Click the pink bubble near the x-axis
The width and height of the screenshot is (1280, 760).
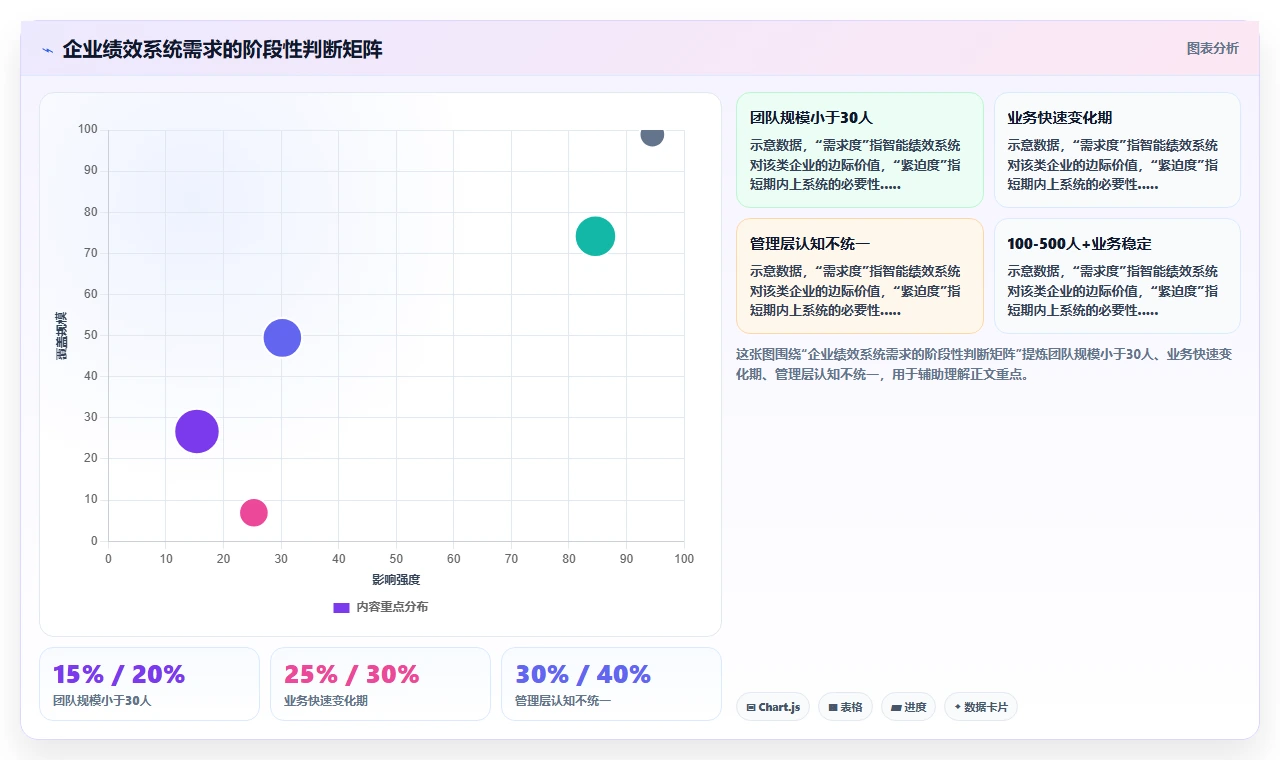pyautogui.click(x=254, y=512)
